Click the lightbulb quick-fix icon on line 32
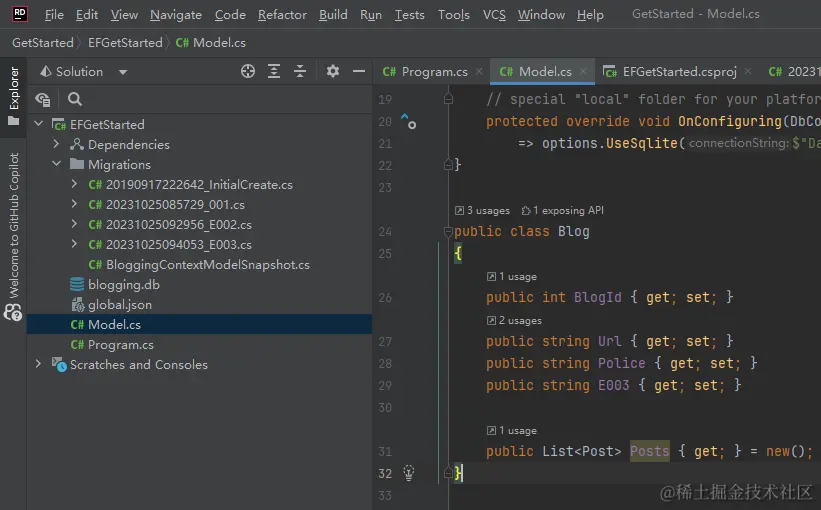The width and height of the screenshot is (821, 510). [409, 473]
